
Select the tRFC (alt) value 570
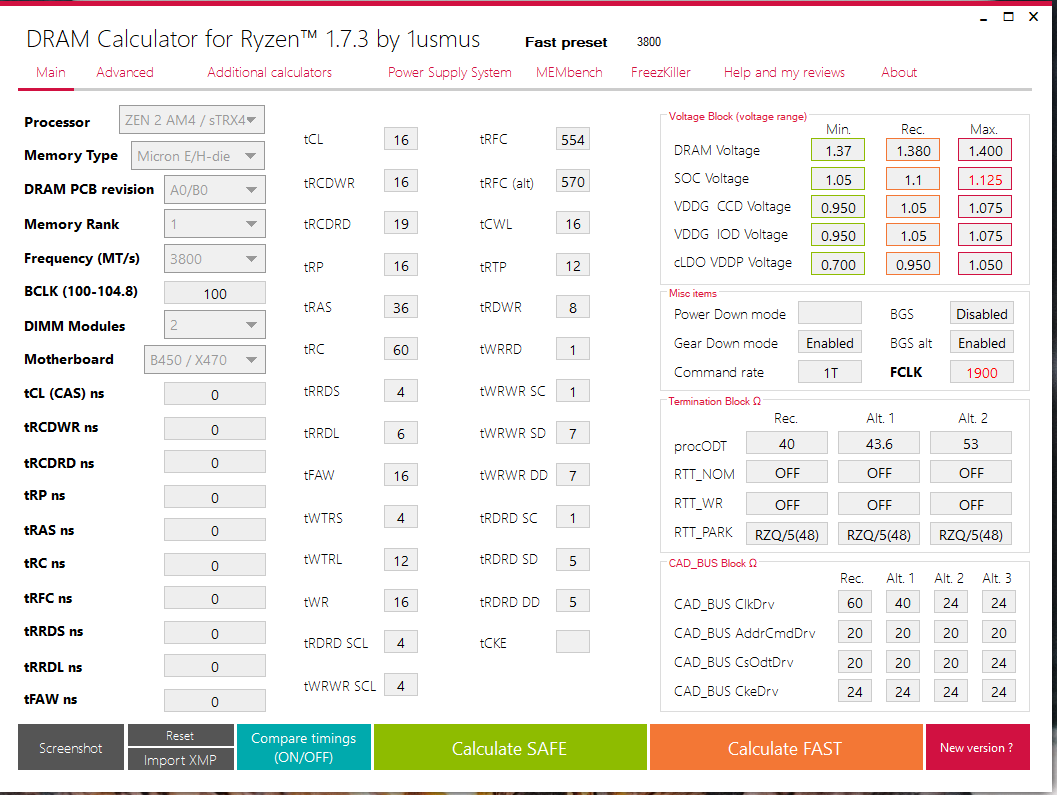click(x=573, y=181)
